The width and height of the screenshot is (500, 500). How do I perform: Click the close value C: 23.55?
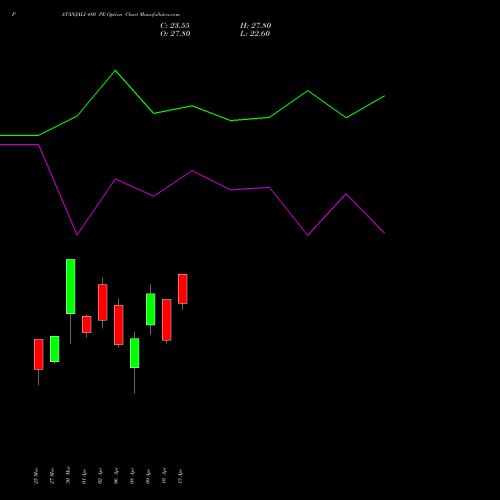(x=175, y=26)
